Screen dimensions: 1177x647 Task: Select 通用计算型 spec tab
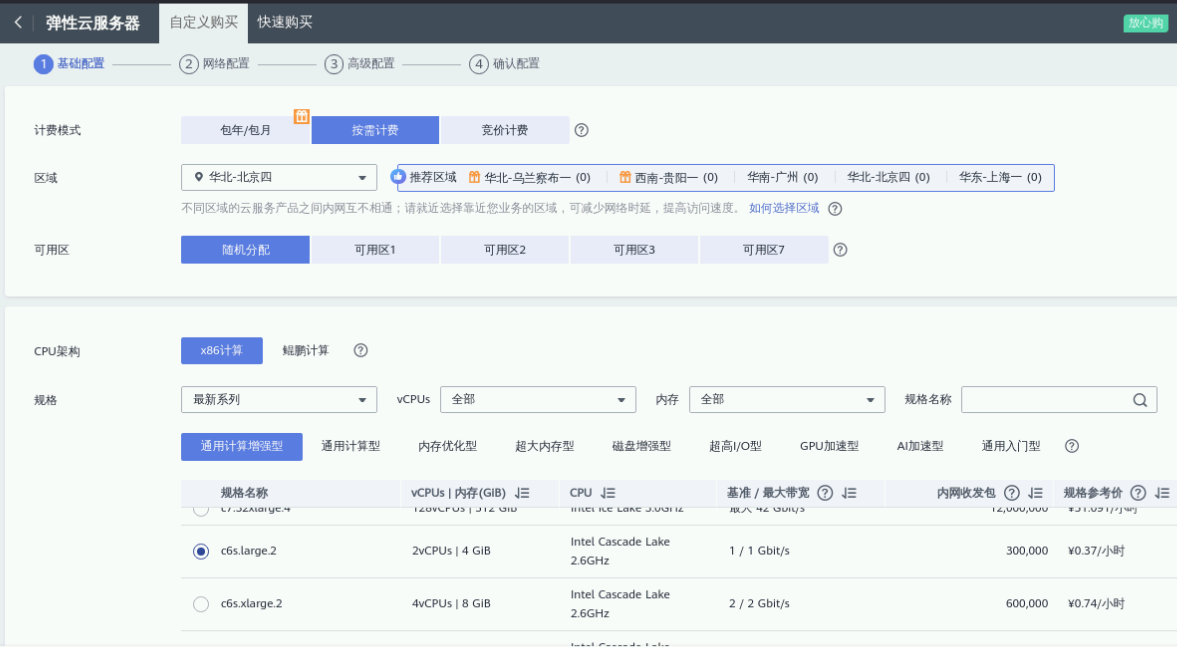[351, 446]
